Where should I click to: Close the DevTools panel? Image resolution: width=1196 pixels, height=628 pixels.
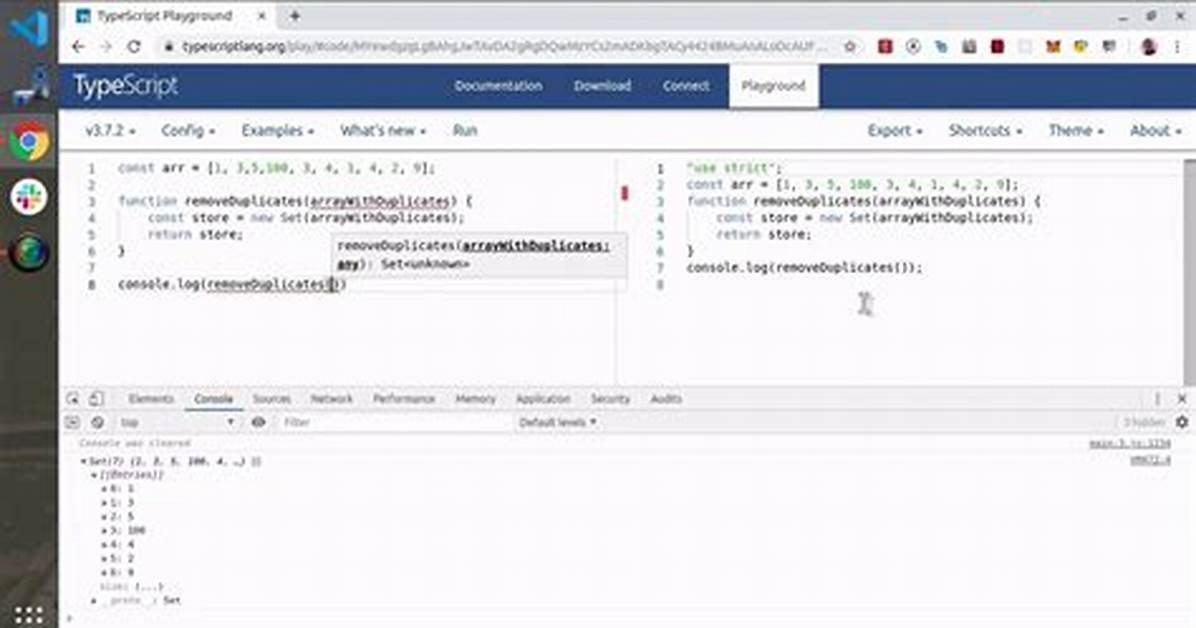point(1182,398)
